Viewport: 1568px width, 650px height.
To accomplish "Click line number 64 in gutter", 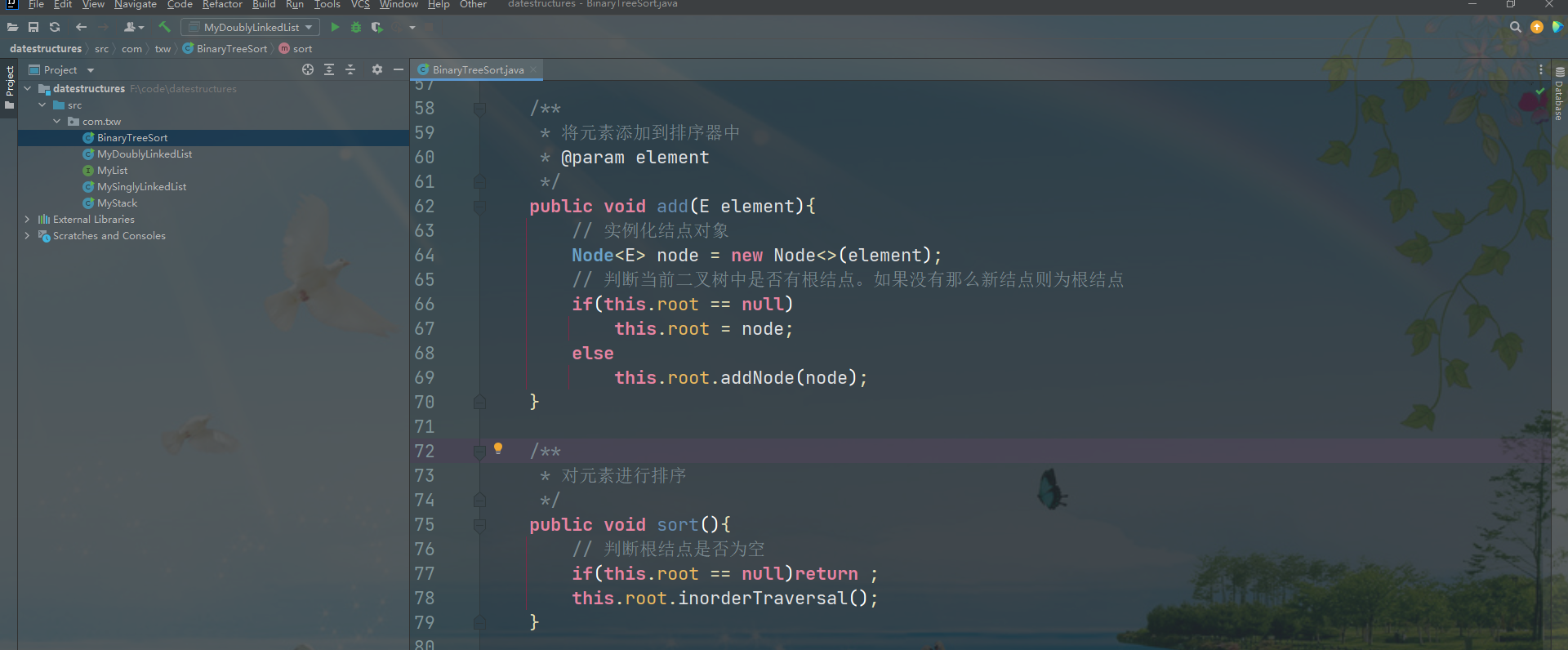I will click(425, 255).
